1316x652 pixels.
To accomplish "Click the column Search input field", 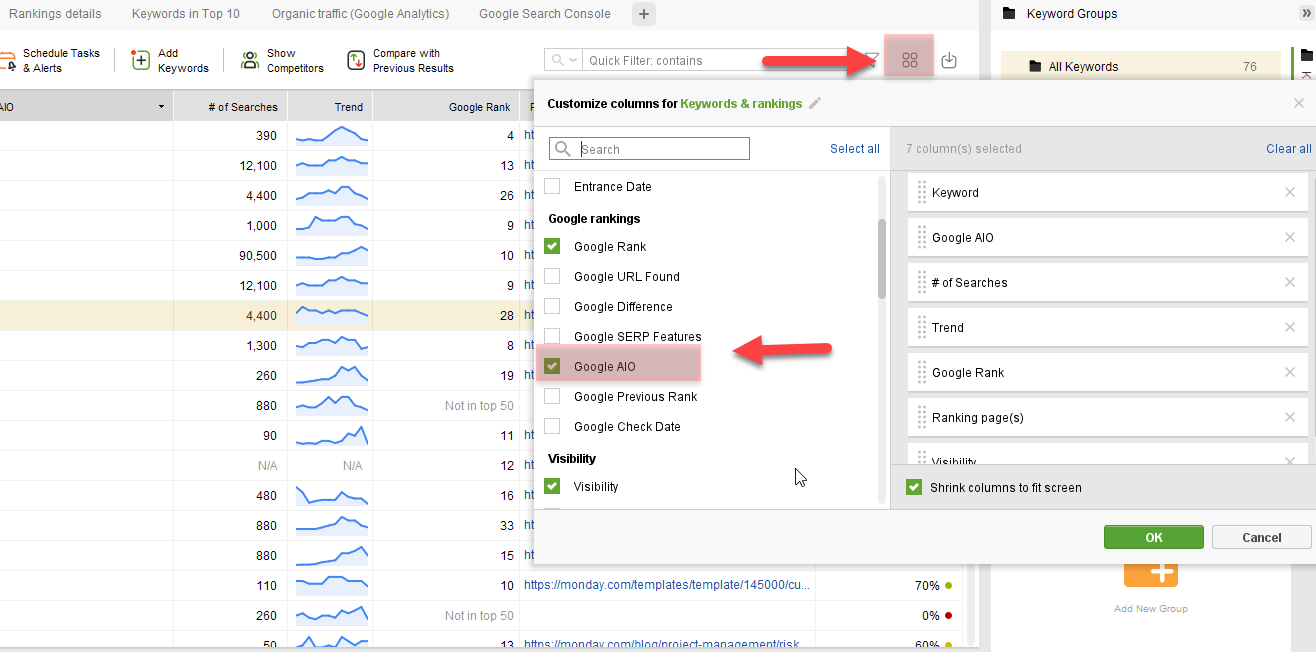I will coord(649,149).
